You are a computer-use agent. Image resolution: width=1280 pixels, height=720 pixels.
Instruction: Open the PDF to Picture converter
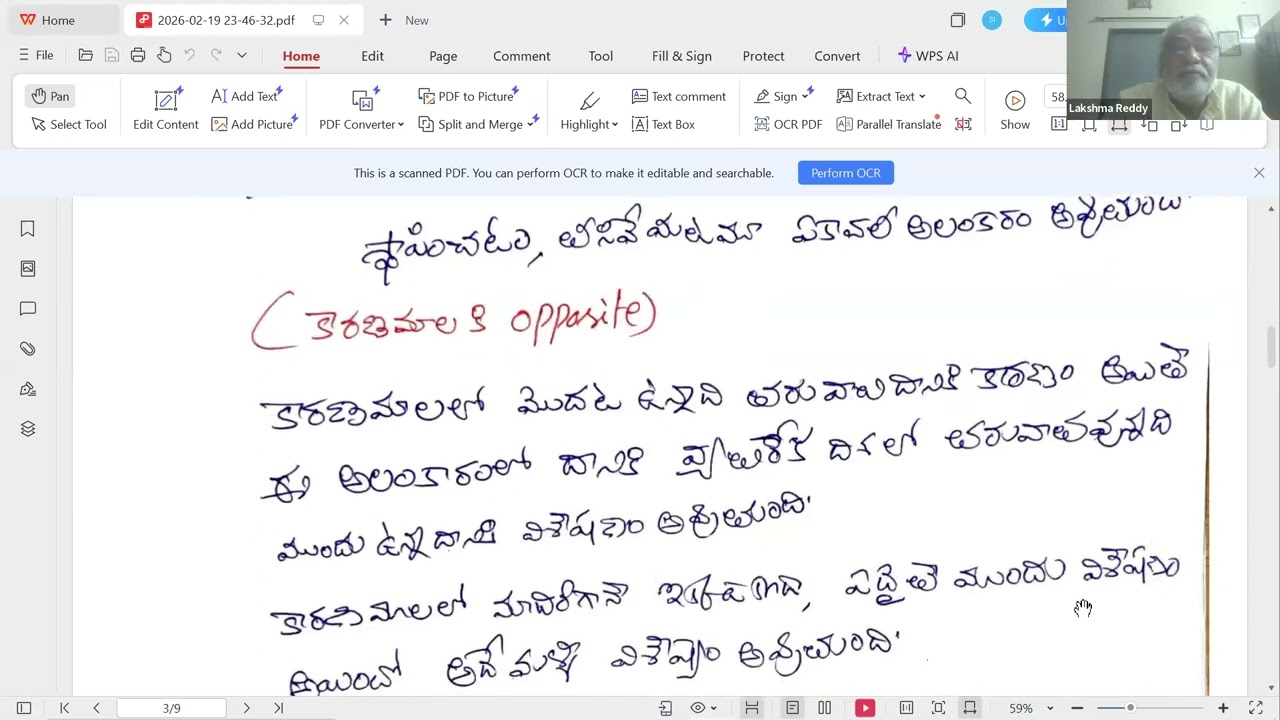467,96
